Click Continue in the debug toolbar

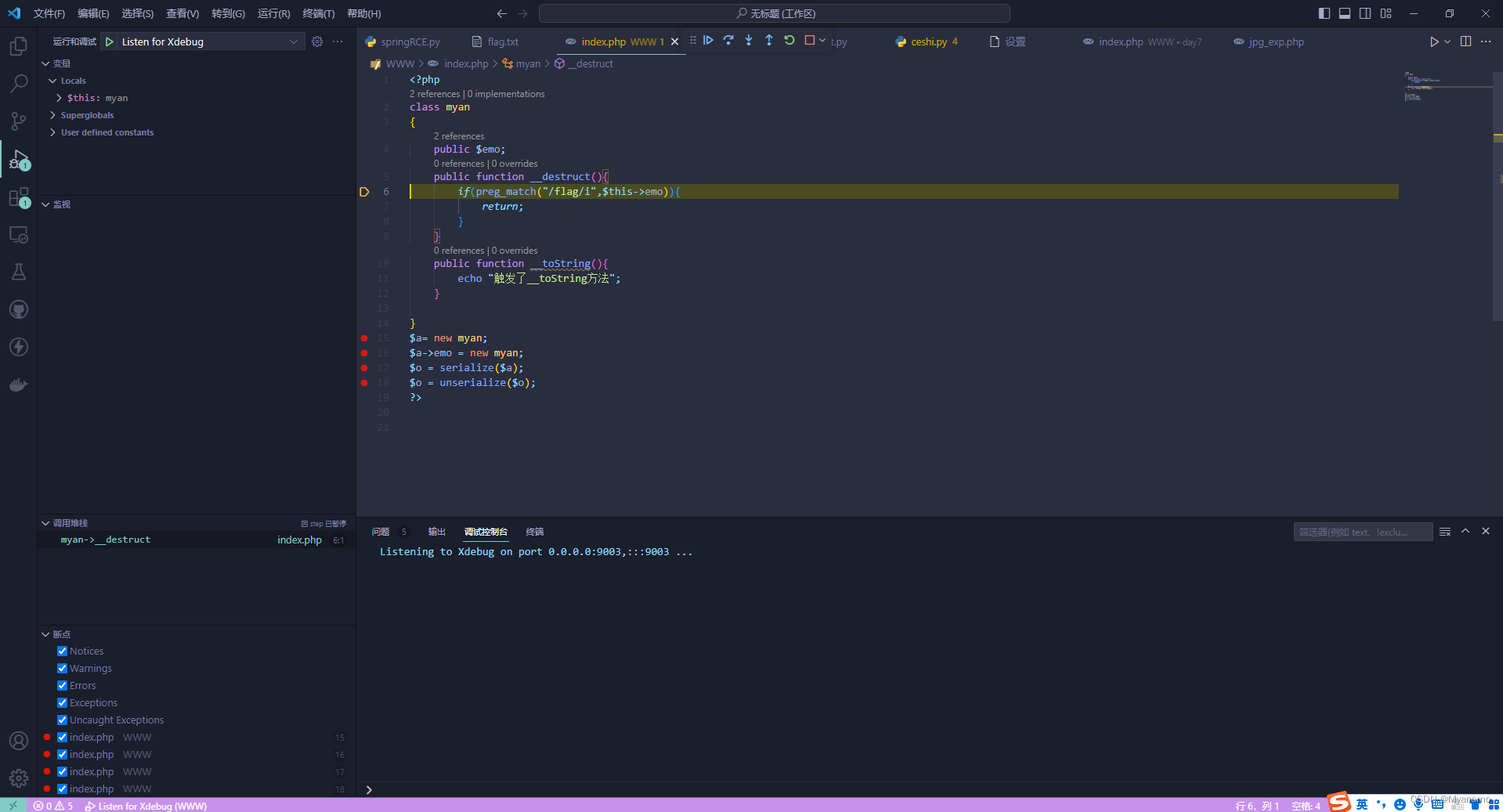pos(708,40)
